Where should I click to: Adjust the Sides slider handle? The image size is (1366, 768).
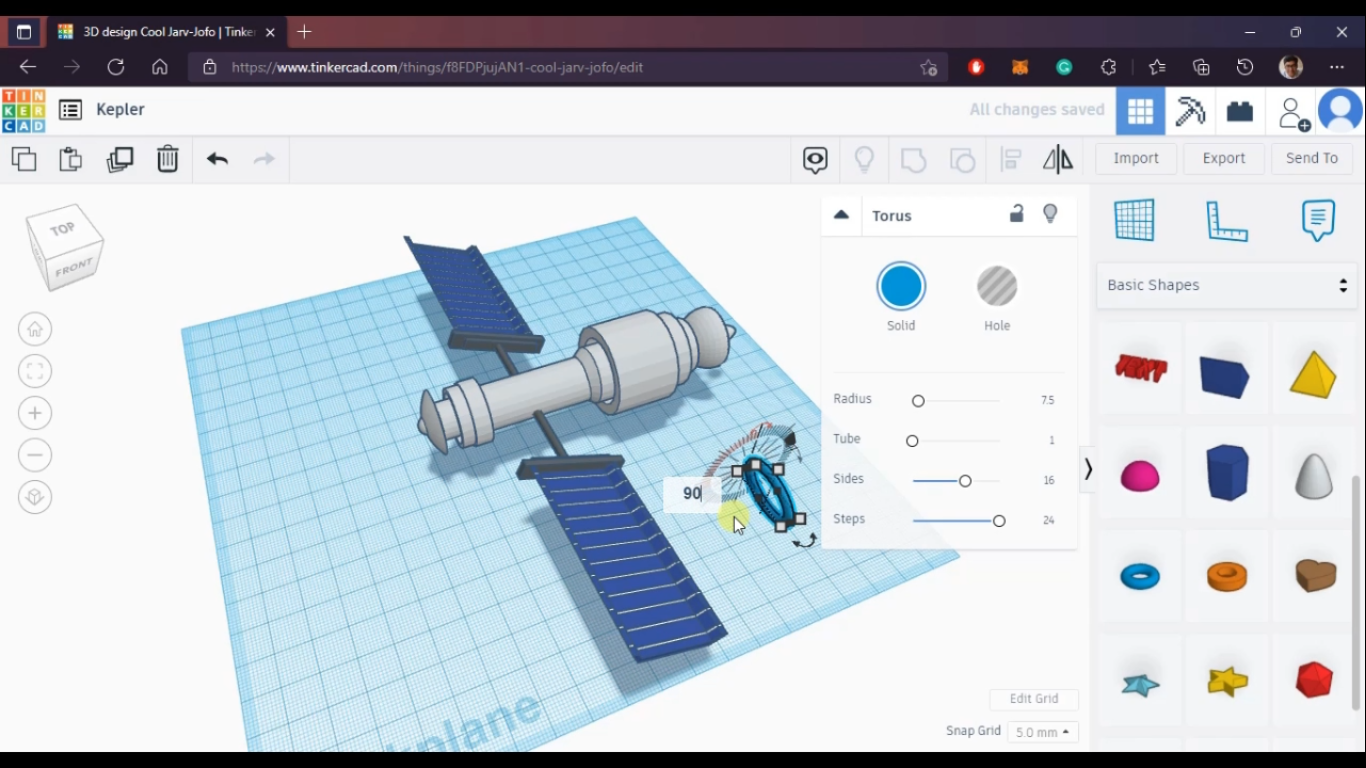point(965,481)
